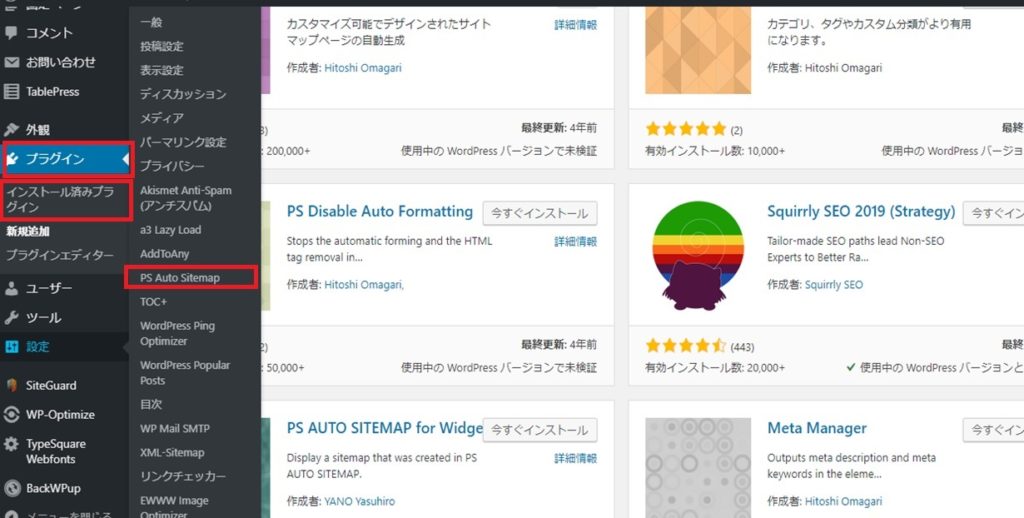Click the WP-Optimize circular icon
This screenshot has height=518, width=1024.
pyautogui.click(x=11, y=414)
